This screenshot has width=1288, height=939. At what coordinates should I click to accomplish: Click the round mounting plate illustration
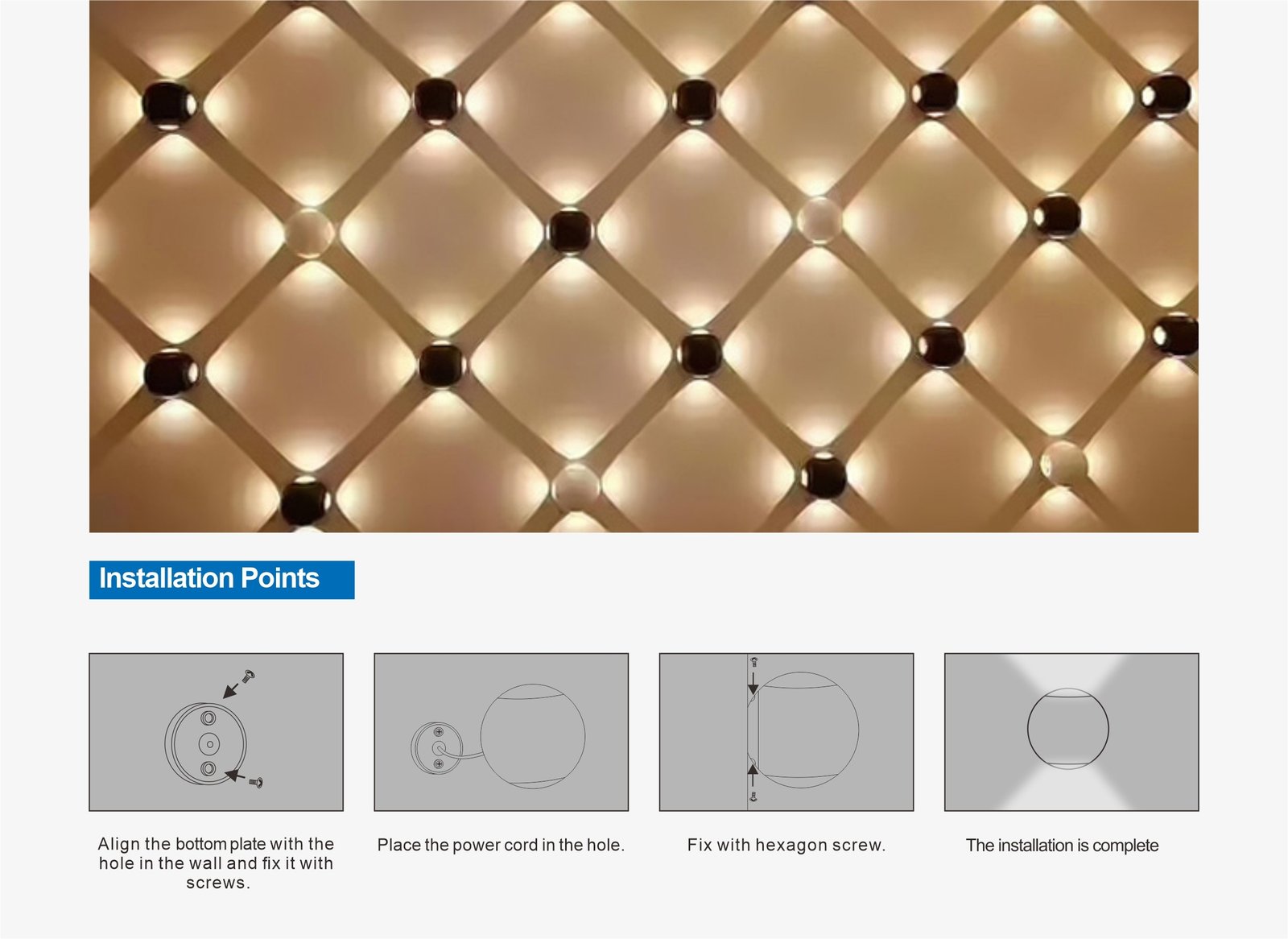pyautogui.click(x=205, y=743)
